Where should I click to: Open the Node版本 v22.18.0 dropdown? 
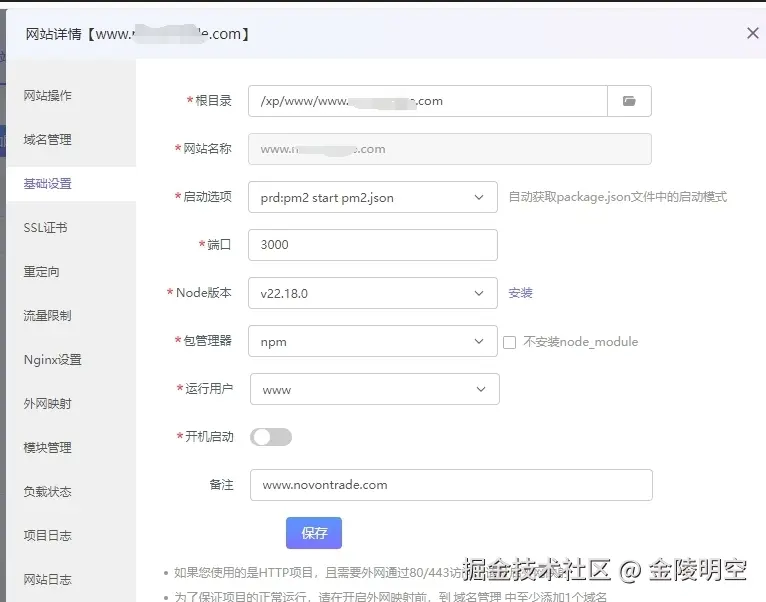373,293
